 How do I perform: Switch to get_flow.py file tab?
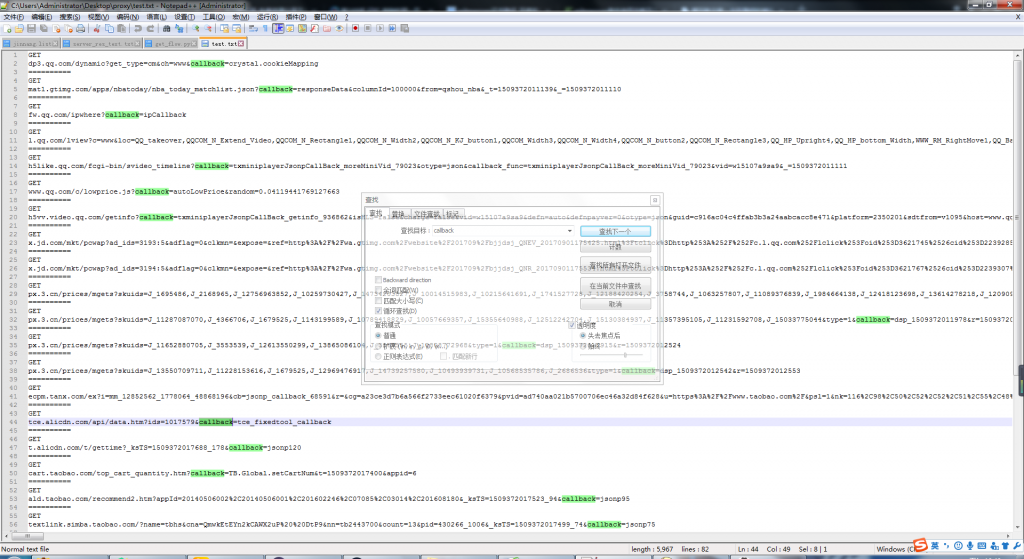pos(170,44)
